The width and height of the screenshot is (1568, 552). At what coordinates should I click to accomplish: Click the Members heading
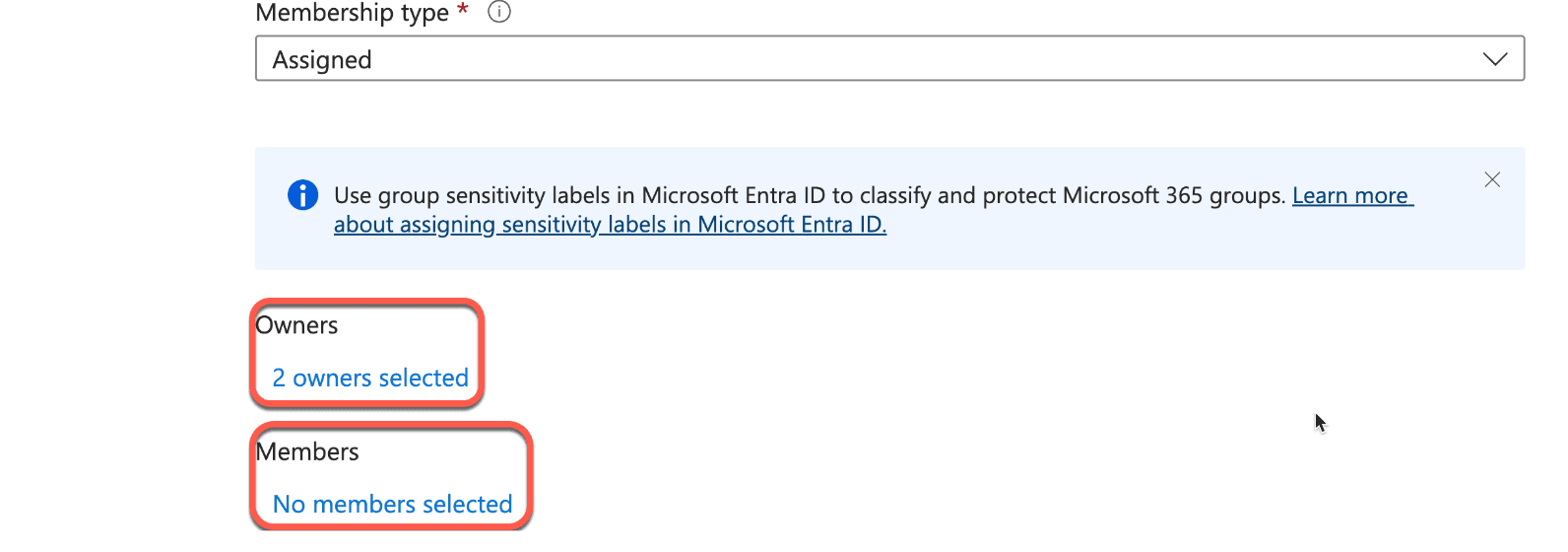[x=307, y=451]
